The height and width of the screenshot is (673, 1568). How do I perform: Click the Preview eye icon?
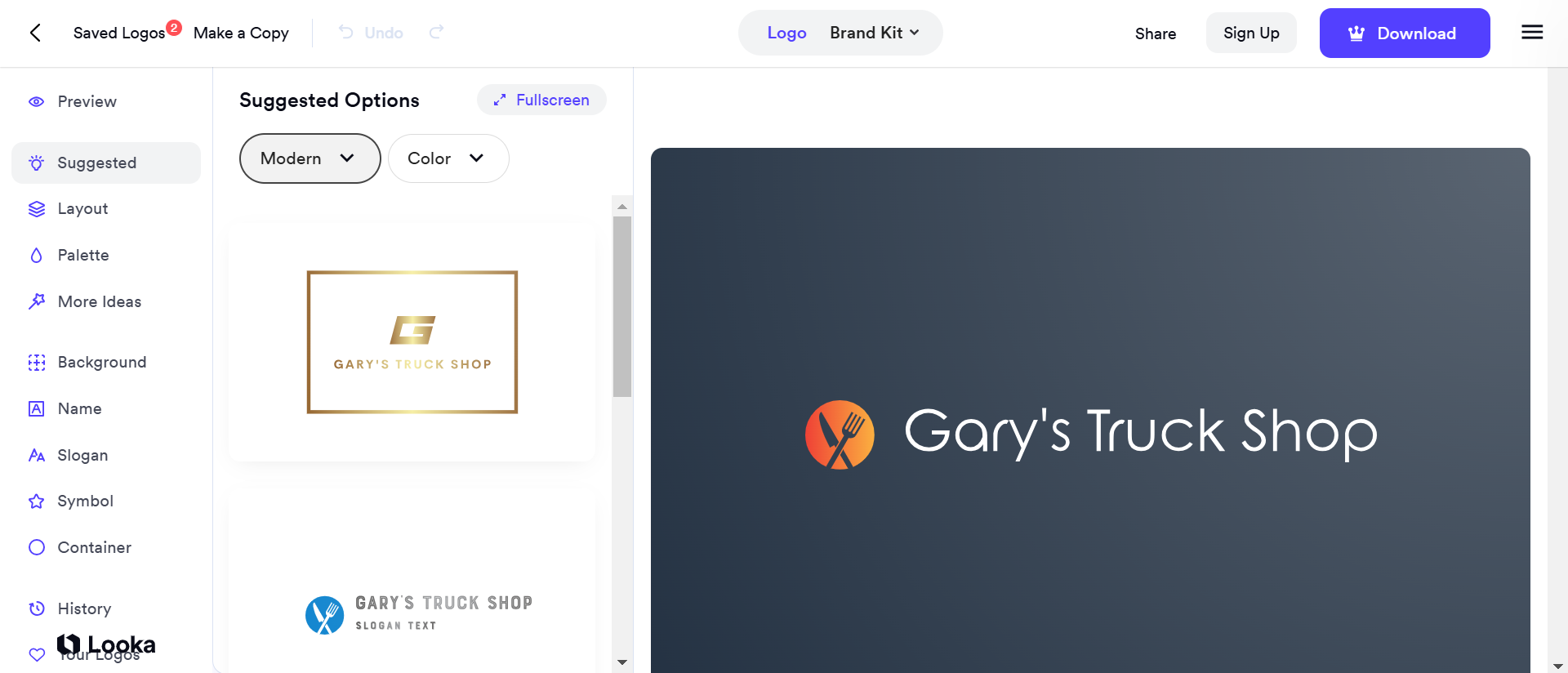pos(37,102)
